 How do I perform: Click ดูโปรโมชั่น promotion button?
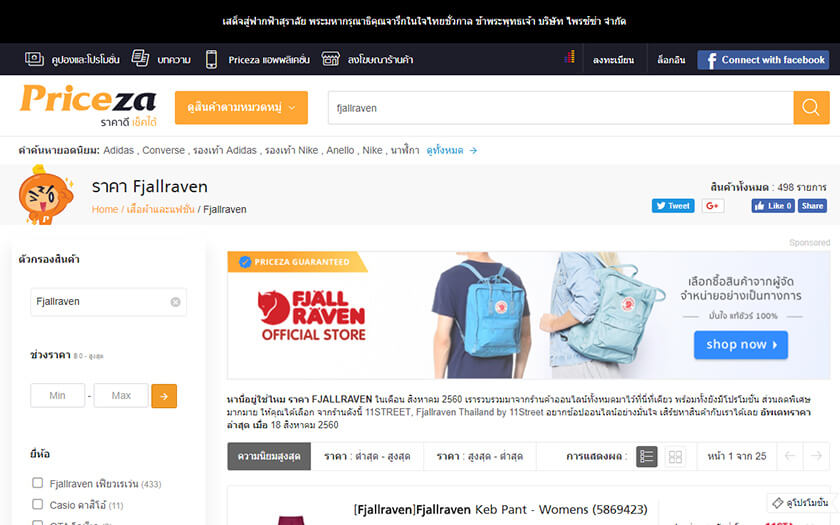click(801, 502)
